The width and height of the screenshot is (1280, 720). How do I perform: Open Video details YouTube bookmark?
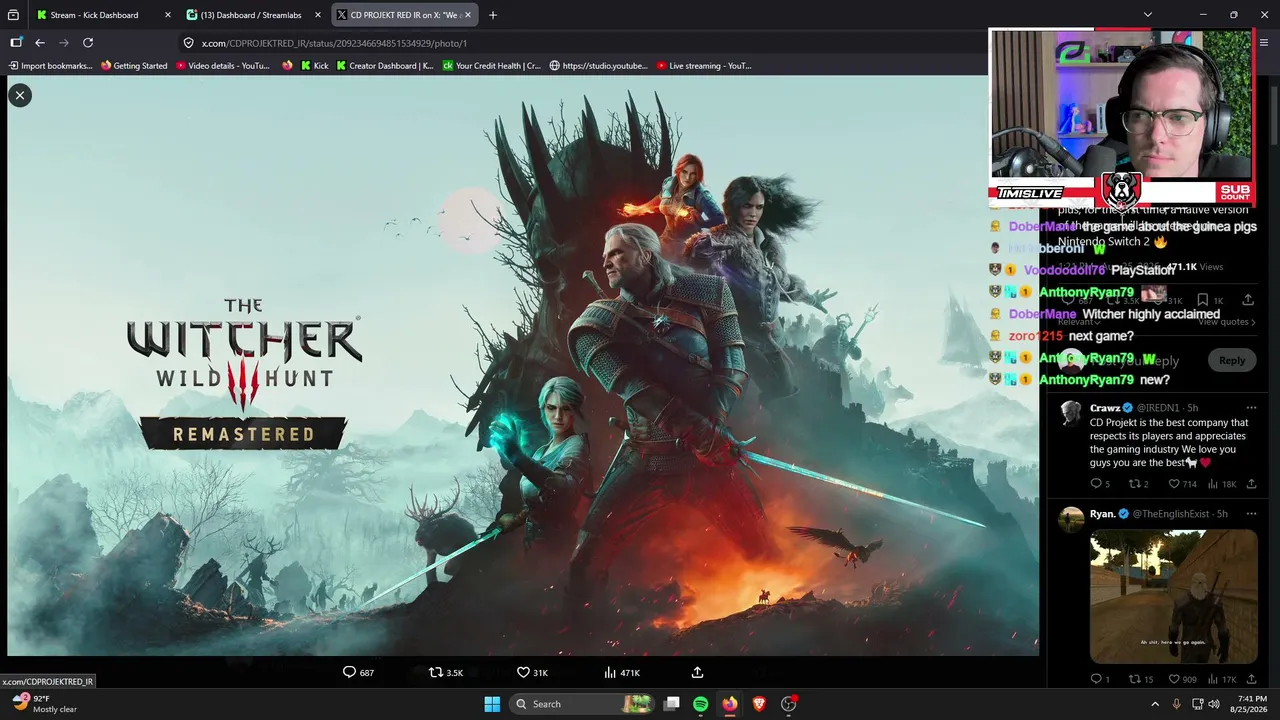(222, 66)
